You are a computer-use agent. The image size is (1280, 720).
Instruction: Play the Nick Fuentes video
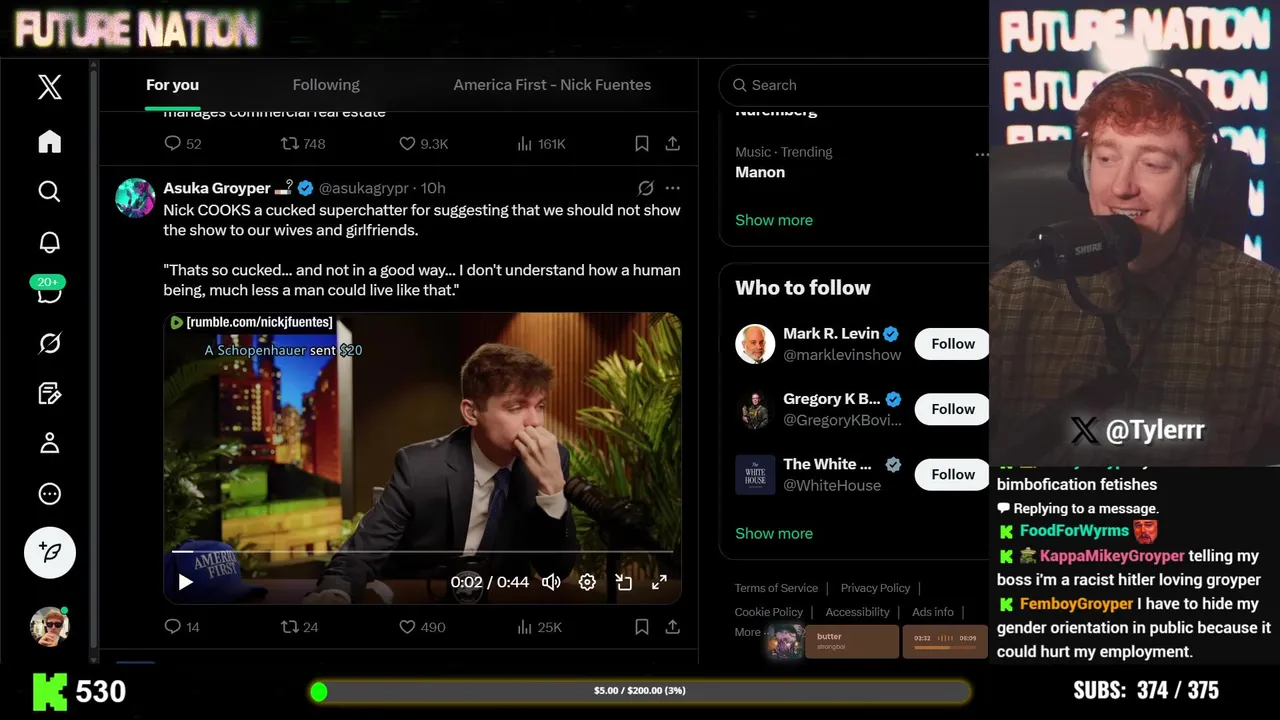pyautogui.click(x=185, y=582)
